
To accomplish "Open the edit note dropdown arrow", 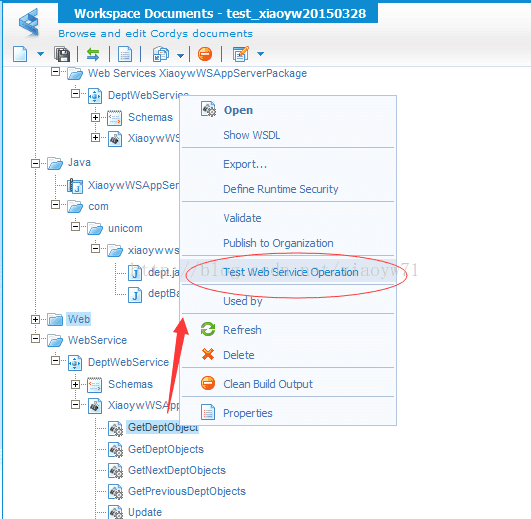I will tap(260, 53).
